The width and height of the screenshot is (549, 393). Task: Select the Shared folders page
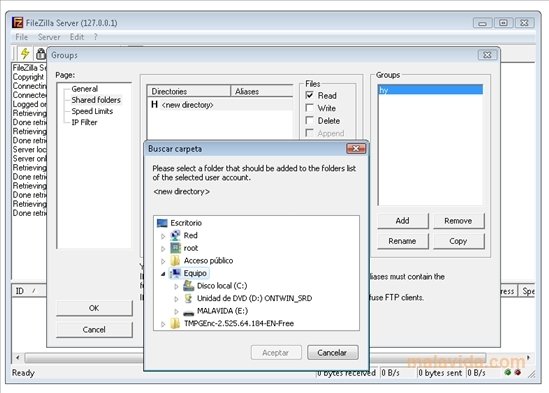96,100
